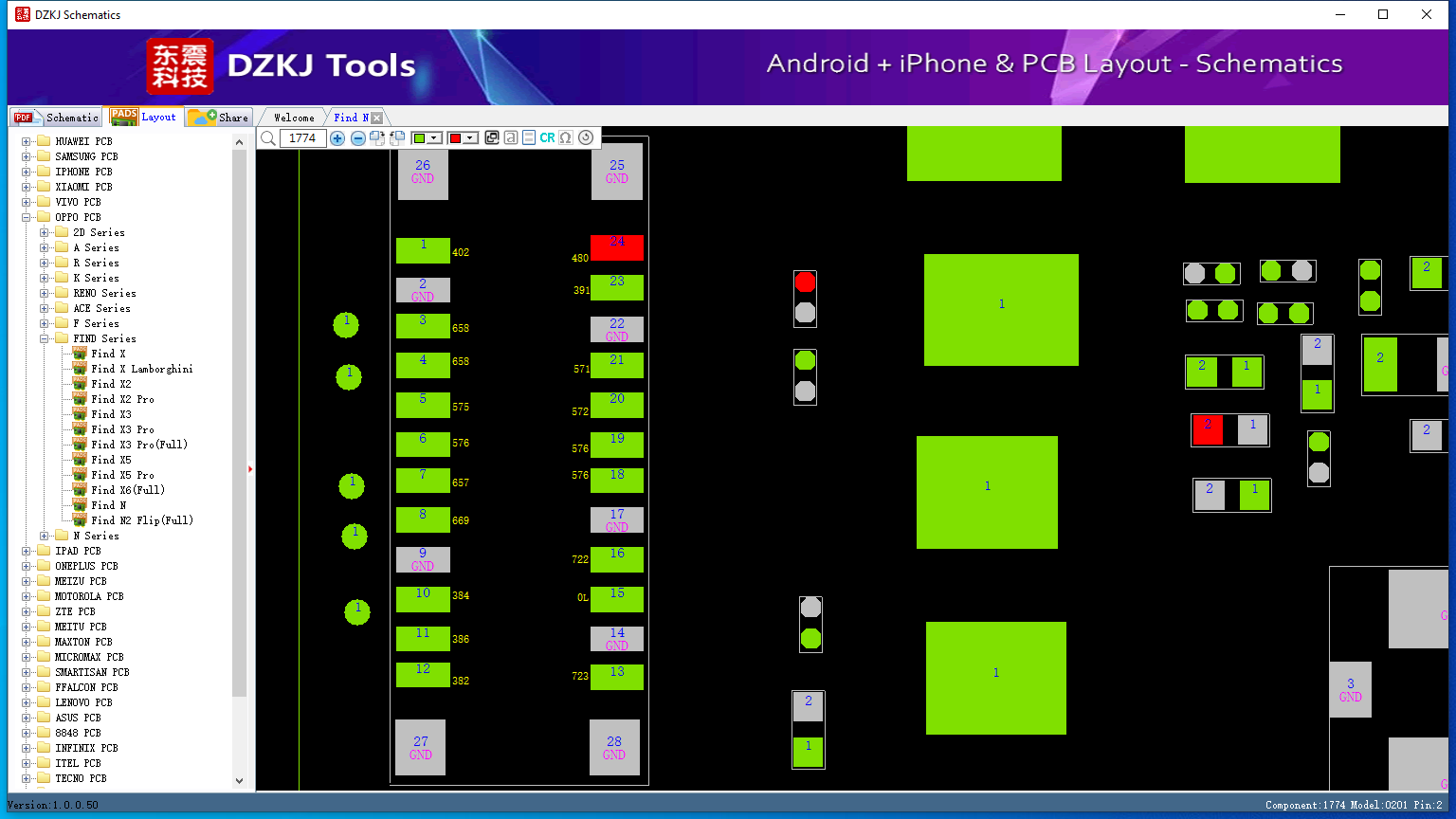Zoom out with the blue minus button
Screen dimensions: 1456x819
(358, 138)
